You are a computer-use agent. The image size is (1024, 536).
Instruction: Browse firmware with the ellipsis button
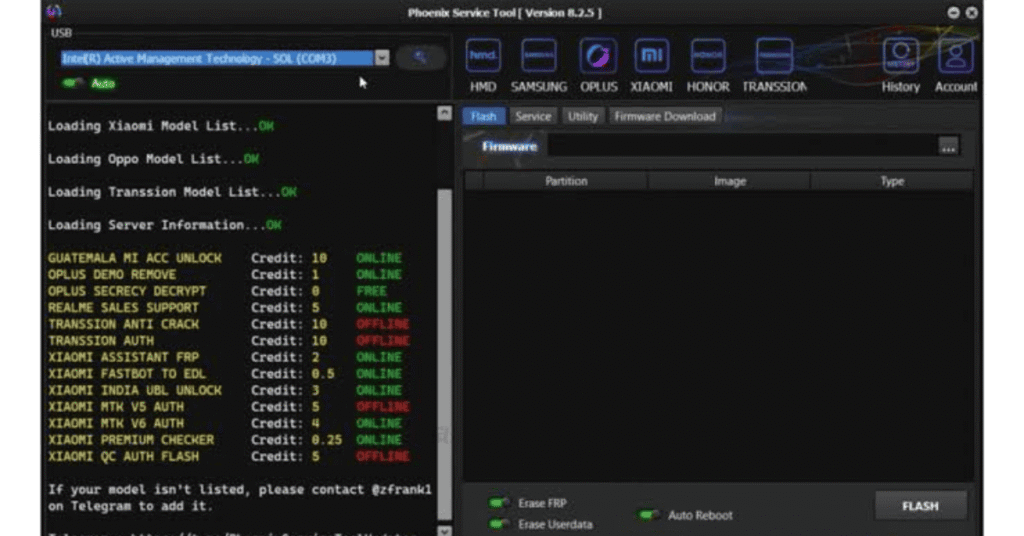pyautogui.click(x=948, y=146)
